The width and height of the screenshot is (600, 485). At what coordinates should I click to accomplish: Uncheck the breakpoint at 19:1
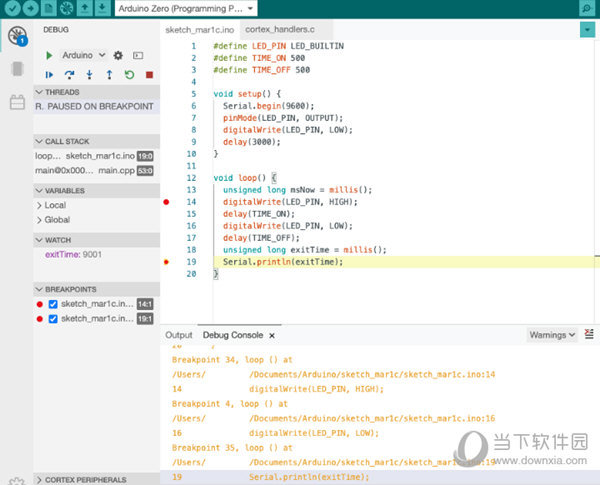coord(53,319)
